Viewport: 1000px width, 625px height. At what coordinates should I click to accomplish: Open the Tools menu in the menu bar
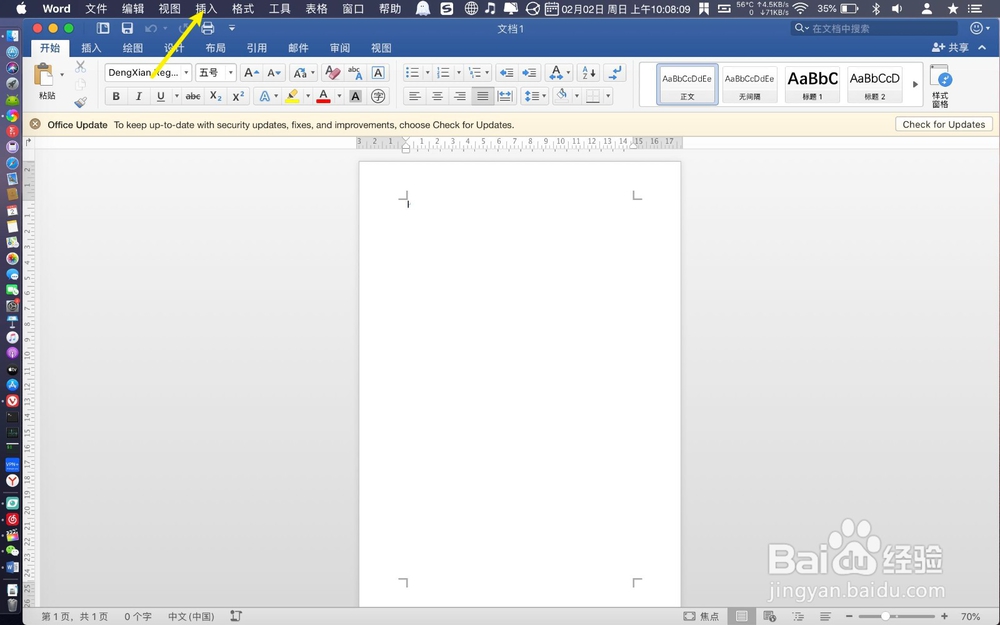point(279,9)
